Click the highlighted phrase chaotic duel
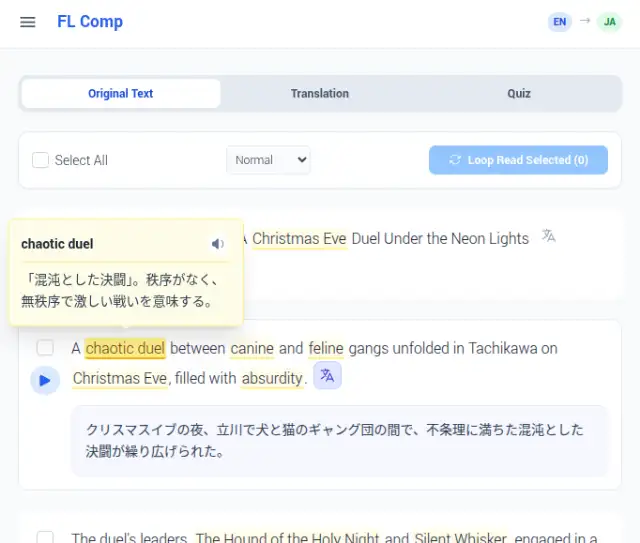The image size is (640, 543). (125, 349)
